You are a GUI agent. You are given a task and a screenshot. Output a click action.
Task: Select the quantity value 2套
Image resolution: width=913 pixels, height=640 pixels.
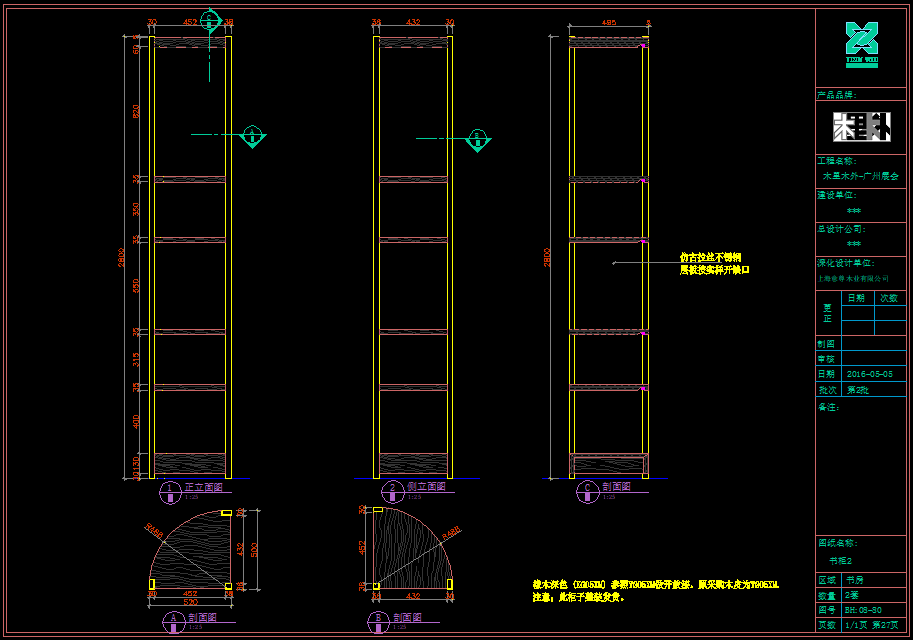[852, 595]
